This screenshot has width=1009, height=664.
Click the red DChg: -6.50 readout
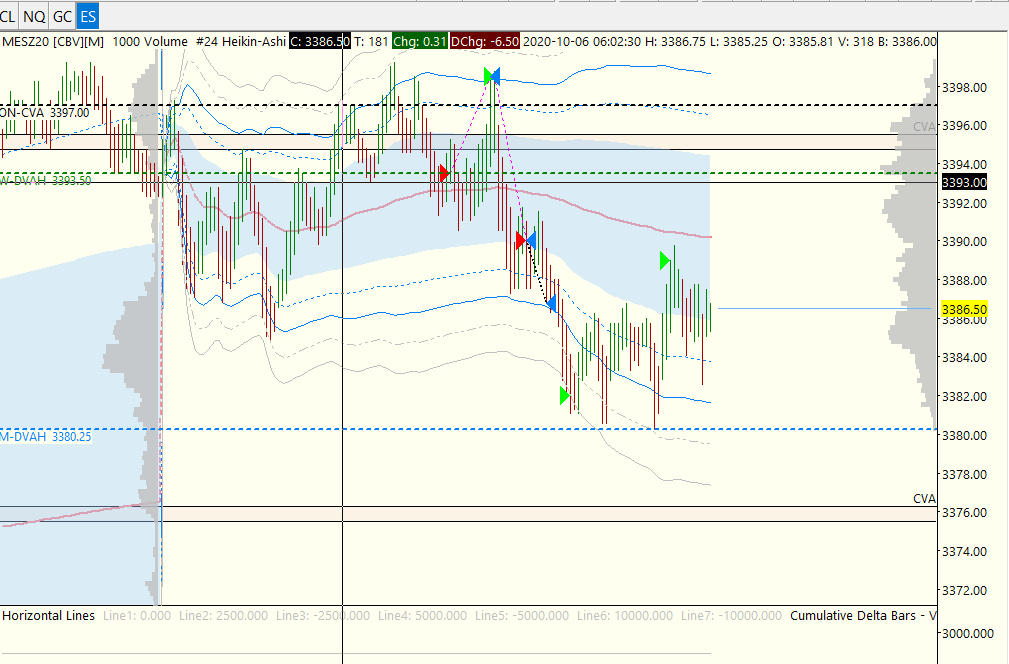[x=485, y=42]
